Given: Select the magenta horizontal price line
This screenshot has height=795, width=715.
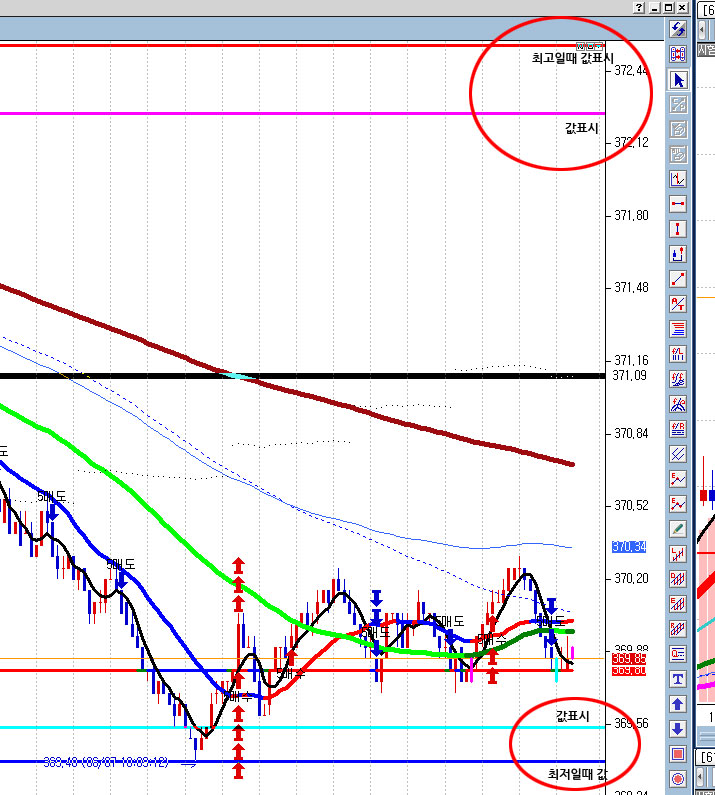Looking at the screenshot, I should click(300, 114).
